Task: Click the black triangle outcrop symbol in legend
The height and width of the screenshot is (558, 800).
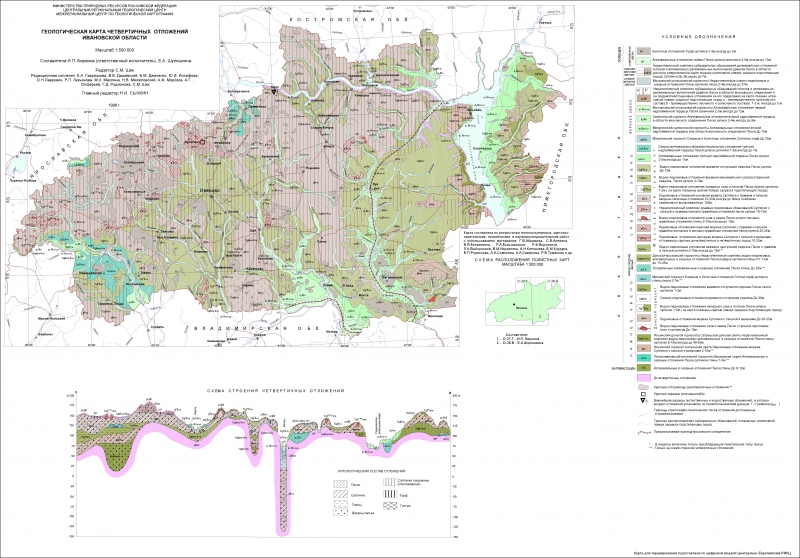Action: (x=643, y=400)
